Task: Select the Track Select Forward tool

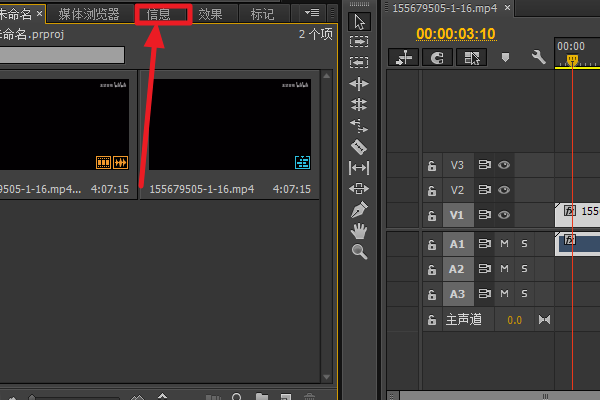Action: coord(359,41)
